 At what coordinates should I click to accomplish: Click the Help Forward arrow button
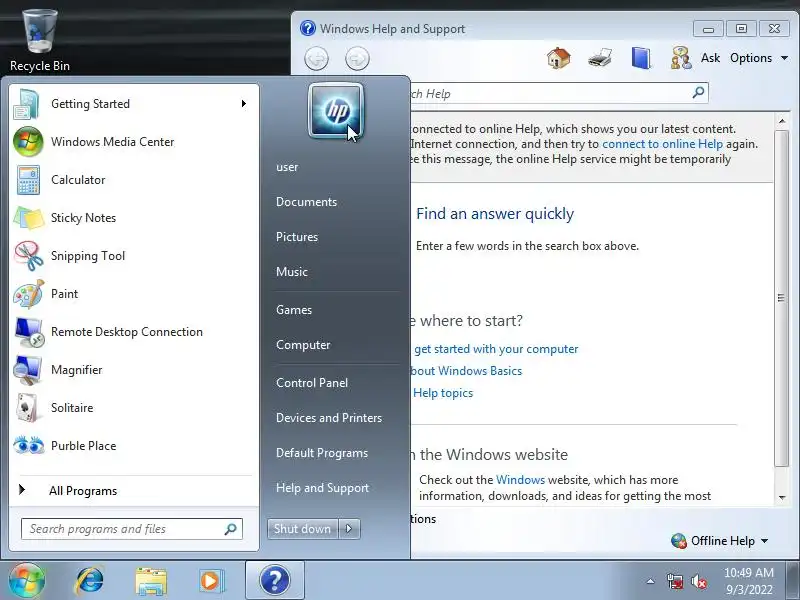pyautogui.click(x=357, y=58)
